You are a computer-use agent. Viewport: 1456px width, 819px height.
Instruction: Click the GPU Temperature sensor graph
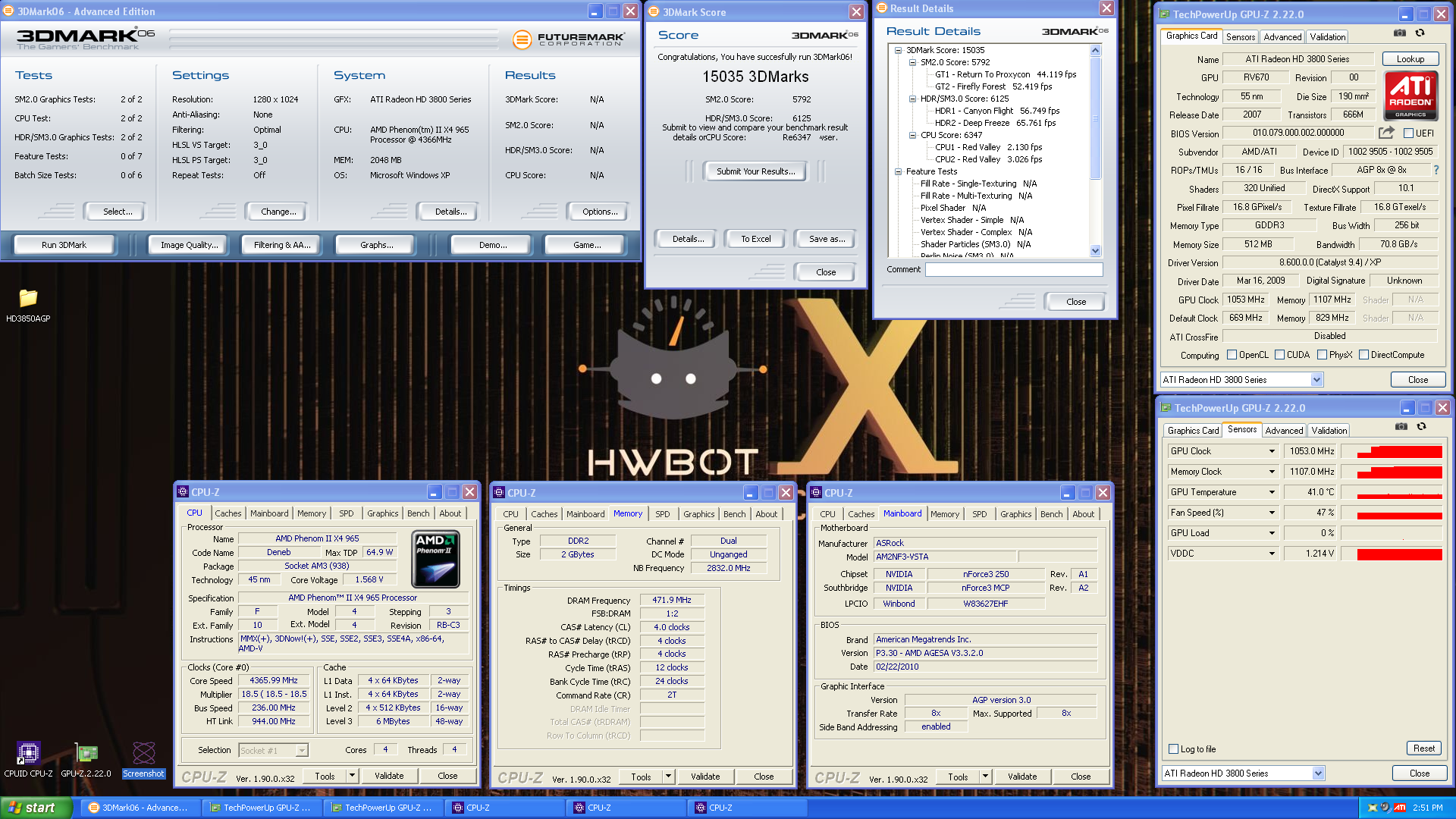1392,492
